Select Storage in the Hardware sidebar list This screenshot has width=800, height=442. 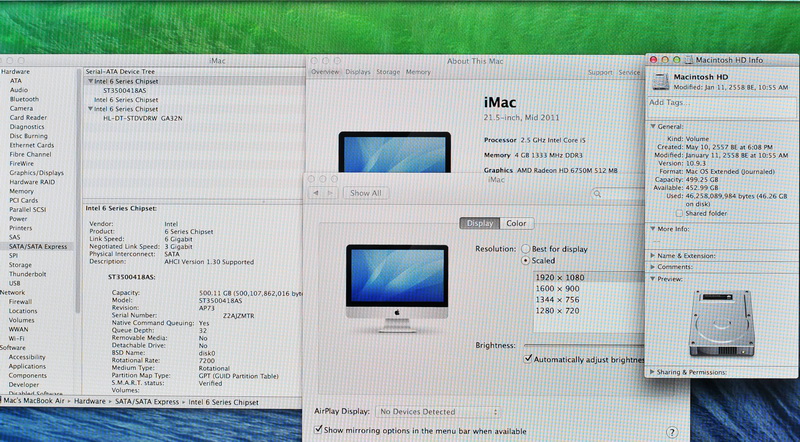(20, 265)
